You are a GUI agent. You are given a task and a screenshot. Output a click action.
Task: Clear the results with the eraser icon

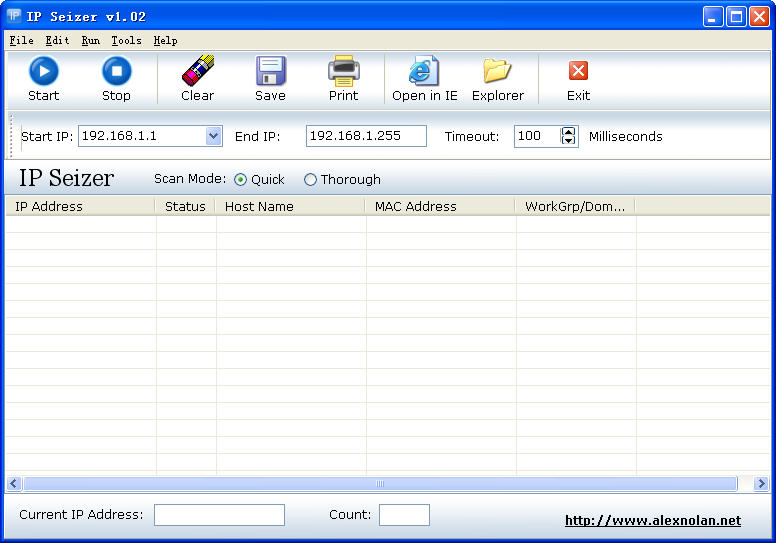197,79
